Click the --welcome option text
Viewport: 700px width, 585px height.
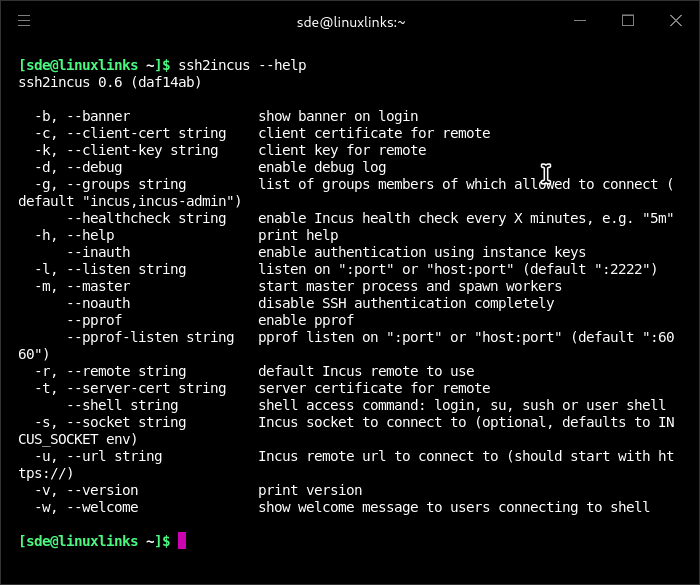pyautogui.click(x=102, y=507)
